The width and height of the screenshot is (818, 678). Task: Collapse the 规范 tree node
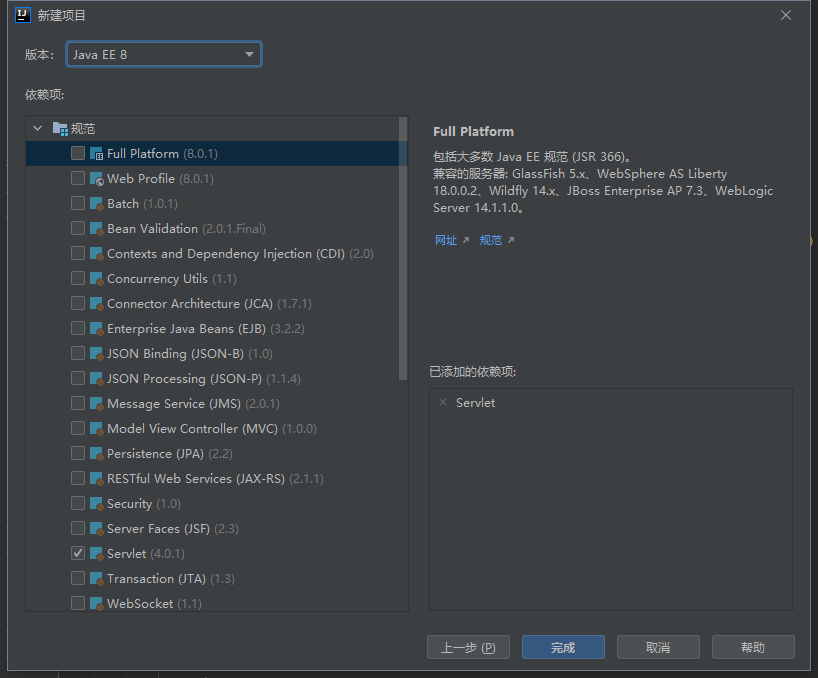click(x=38, y=128)
